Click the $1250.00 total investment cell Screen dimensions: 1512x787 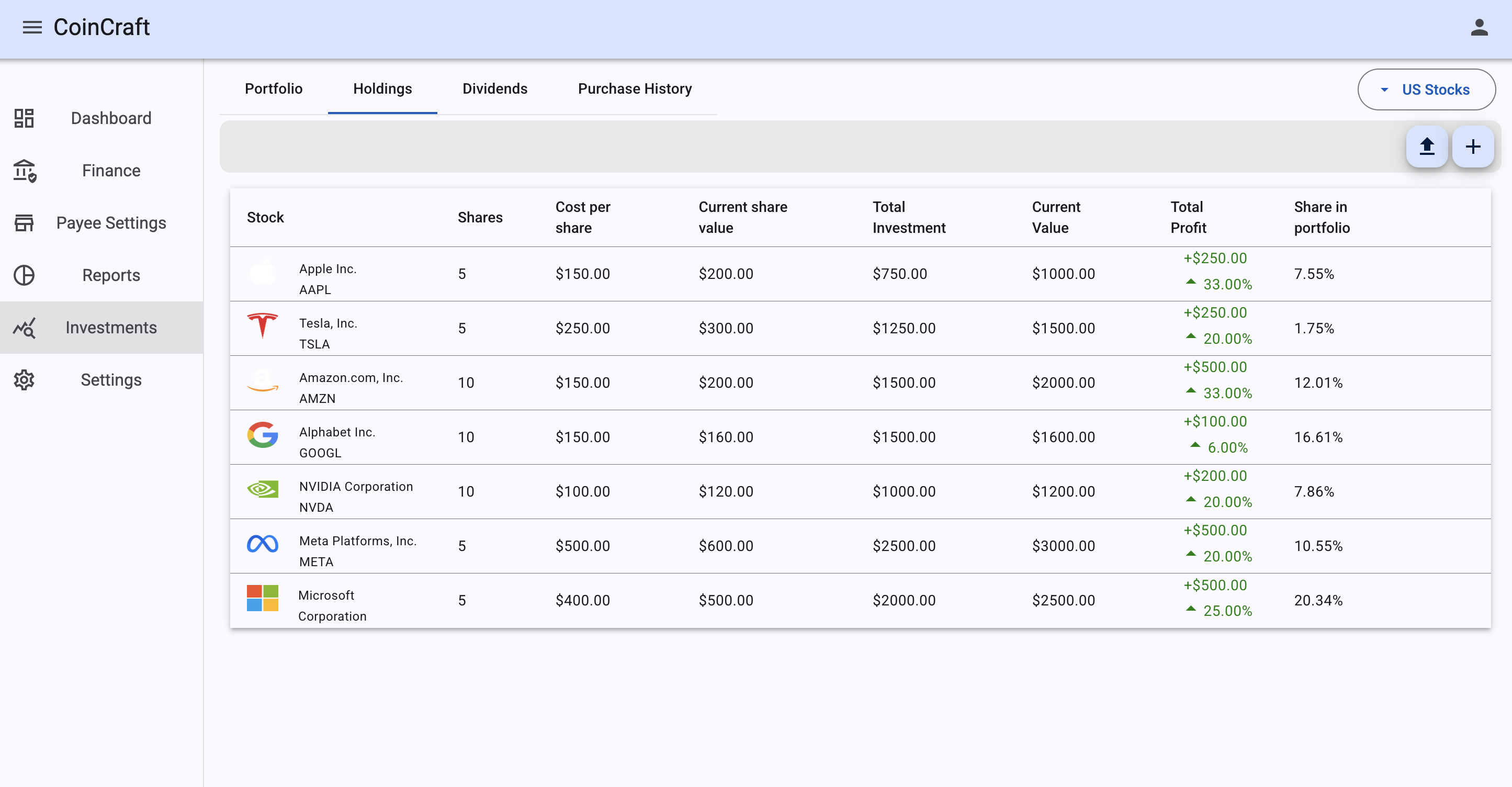(904, 328)
